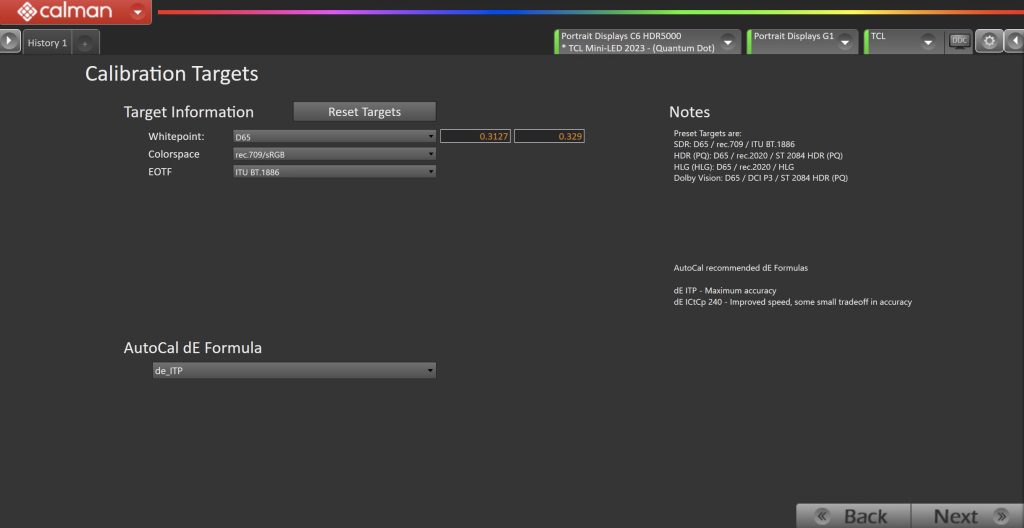Screen dimensions: 1024x528
Task: Click the Reset Targets button
Action: tap(364, 112)
